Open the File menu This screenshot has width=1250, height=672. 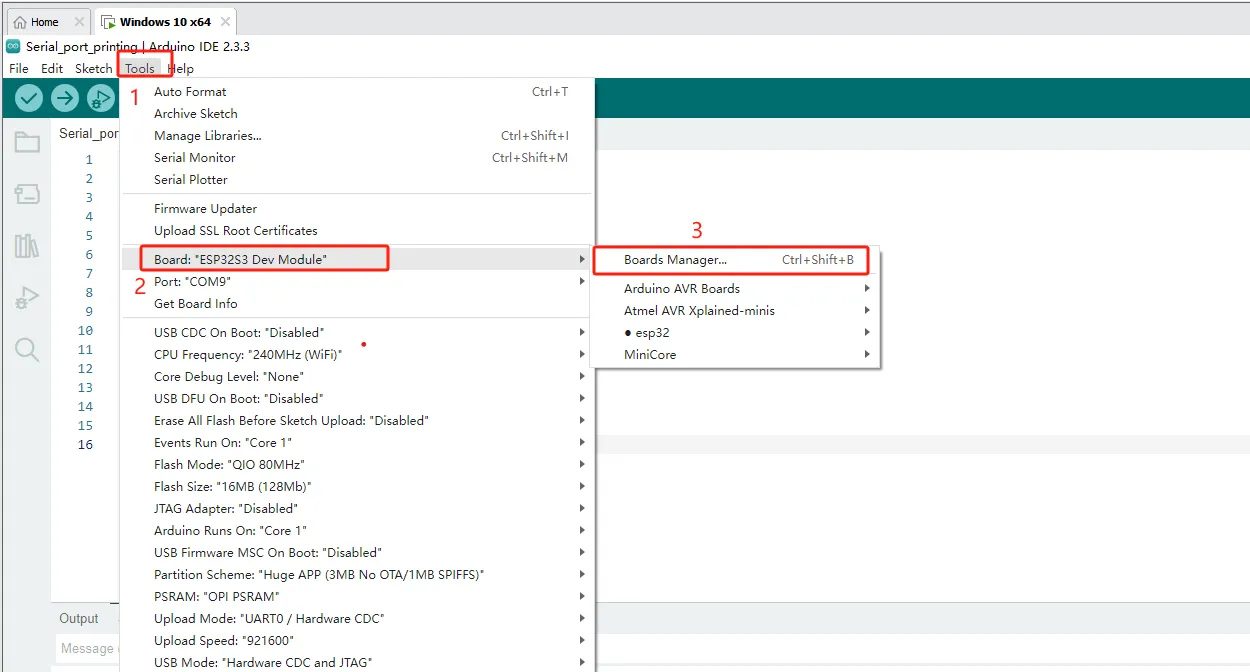point(19,68)
